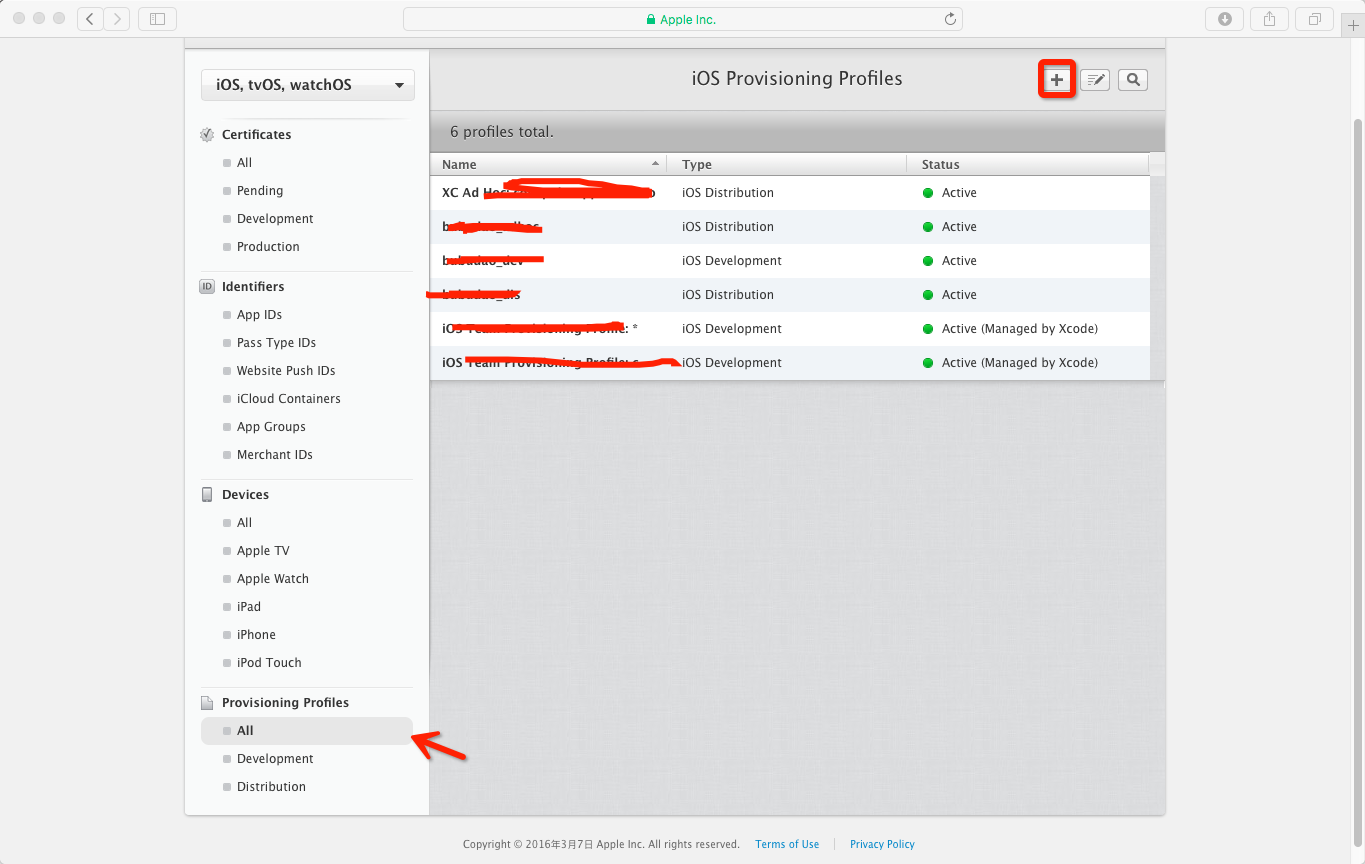Open the search magnifier button
This screenshot has width=1365, height=864.
tap(1132, 80)
